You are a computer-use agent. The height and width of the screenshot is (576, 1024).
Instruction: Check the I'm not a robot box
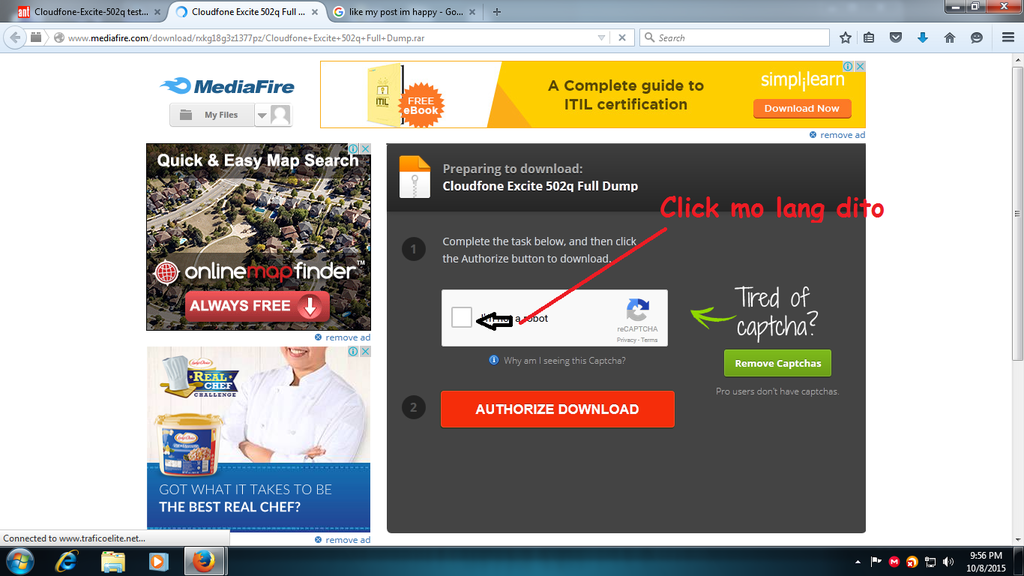click(x=461, y=318)
